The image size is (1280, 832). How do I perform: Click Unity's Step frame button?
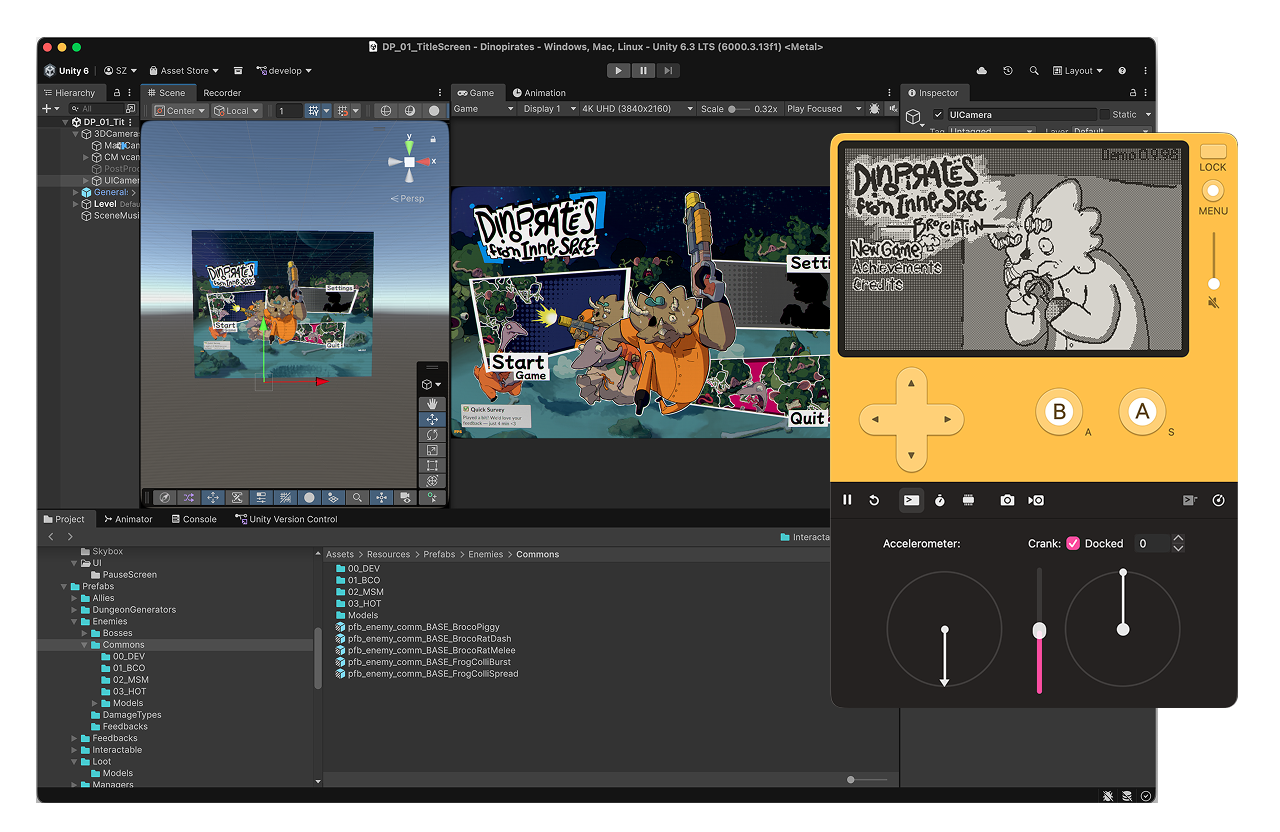tap(668, 70)
